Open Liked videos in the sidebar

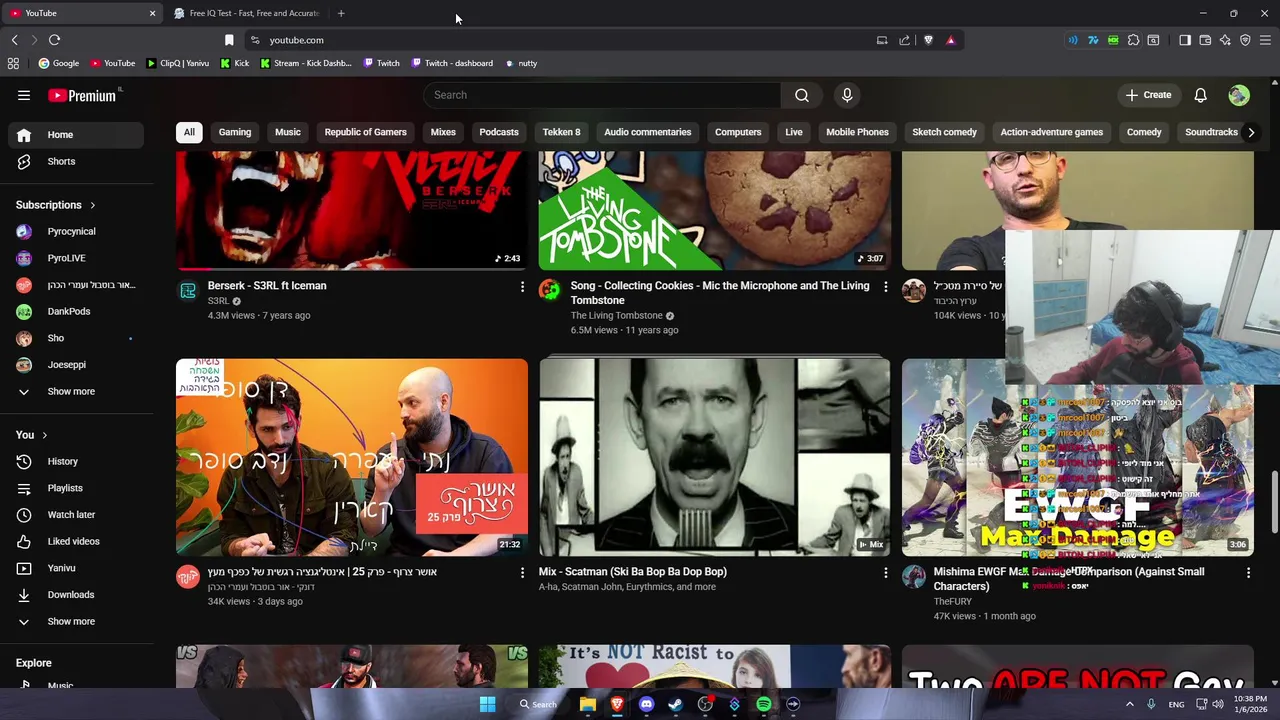(75, 541)
